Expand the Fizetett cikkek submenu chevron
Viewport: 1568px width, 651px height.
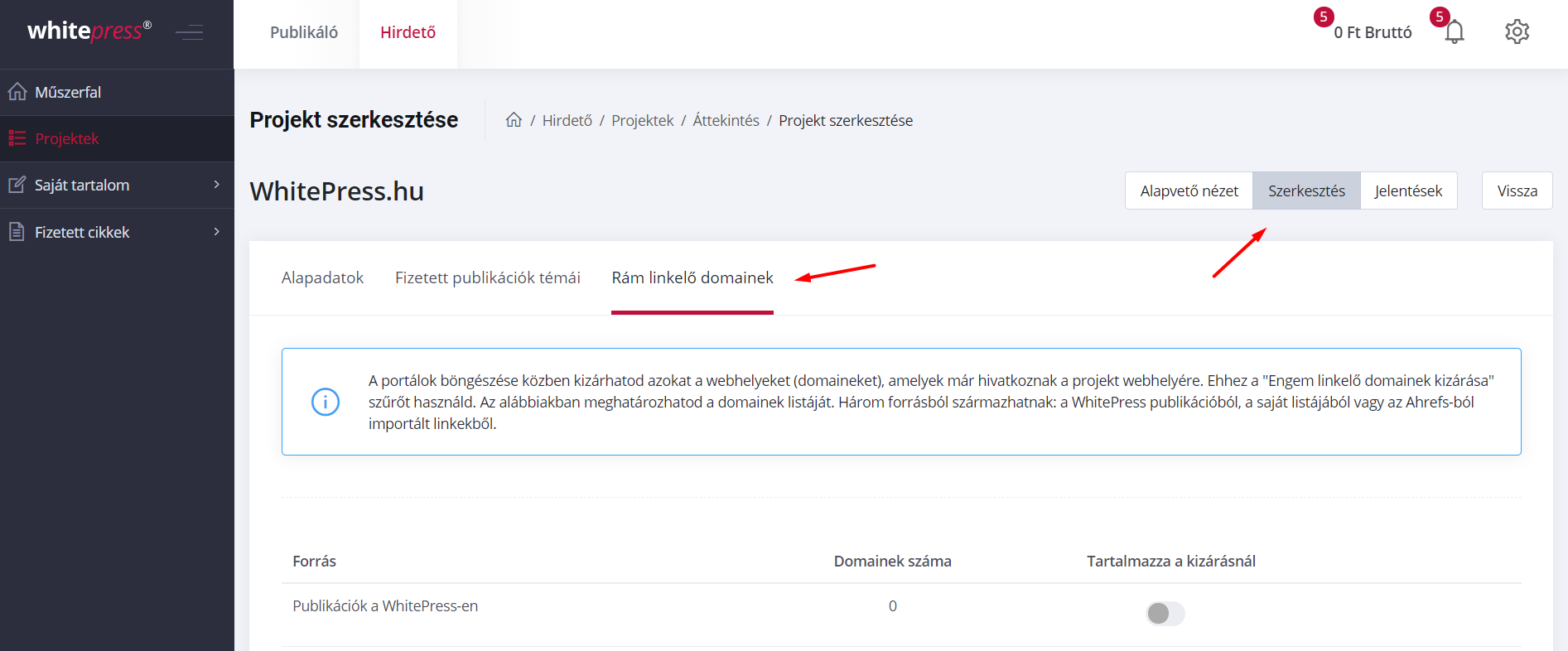pos(217,232)
